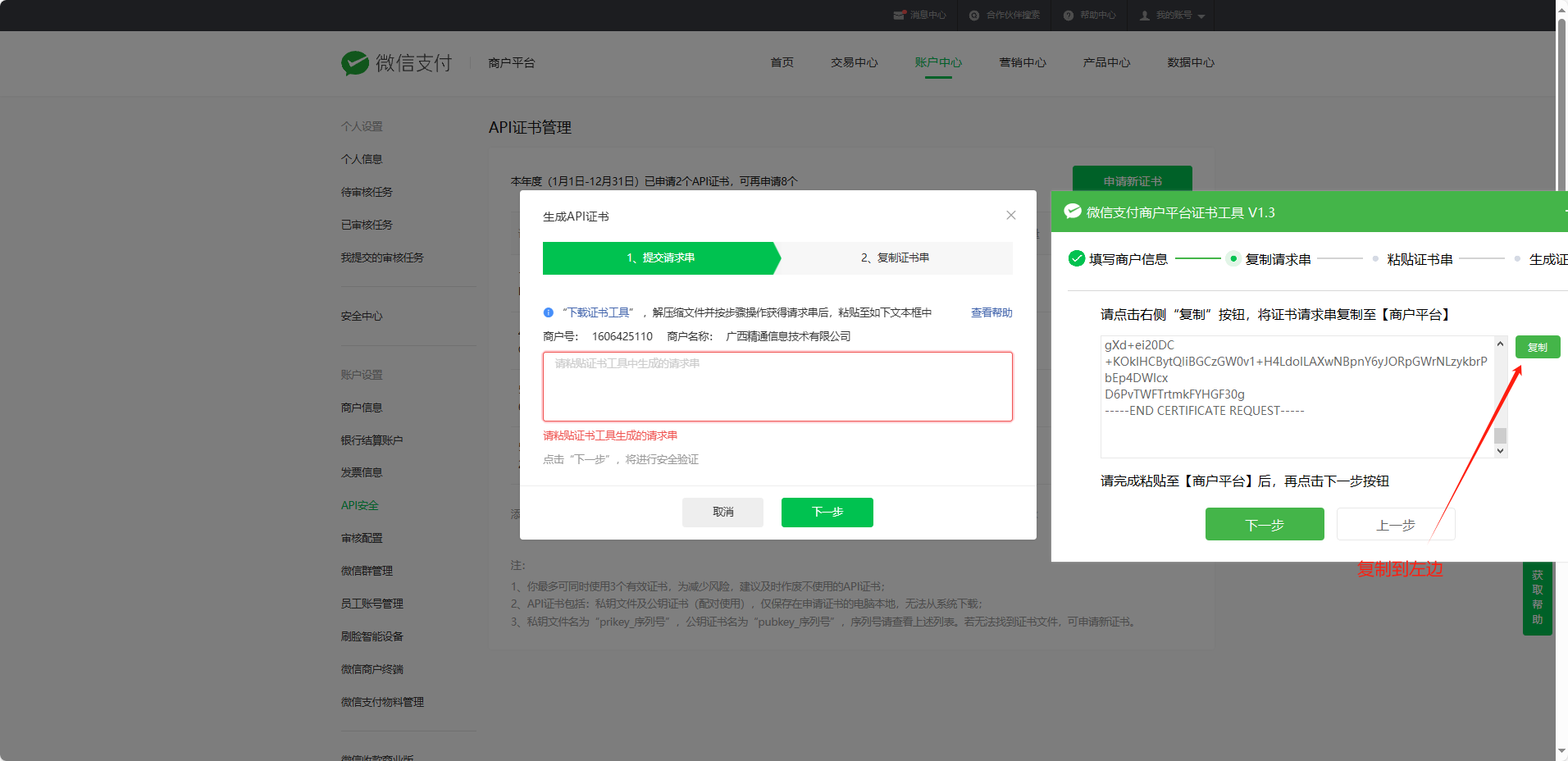The height and width of the screenshot is (761, 1568).
Task: Open the message center envelope icon
Action: pos(900,16)
